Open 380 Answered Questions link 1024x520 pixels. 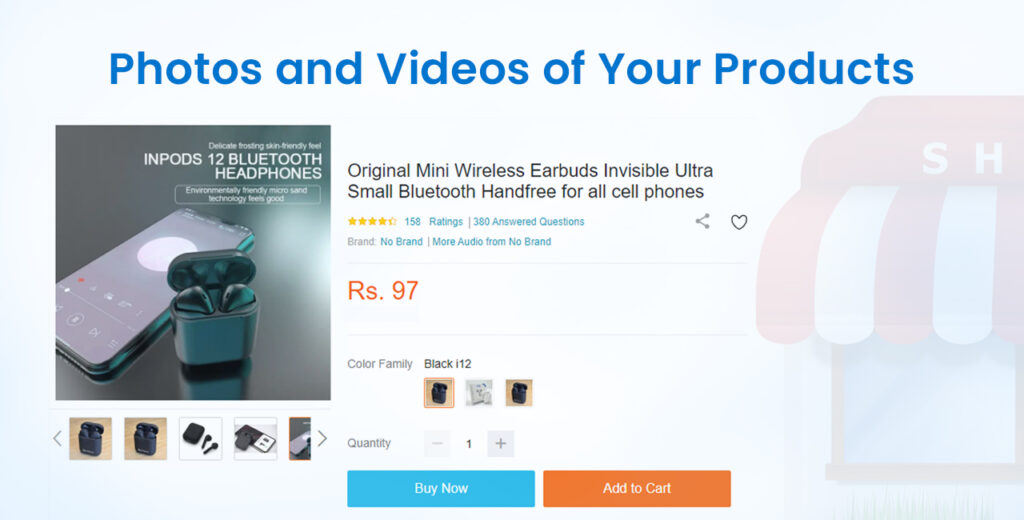click(529, 221)
